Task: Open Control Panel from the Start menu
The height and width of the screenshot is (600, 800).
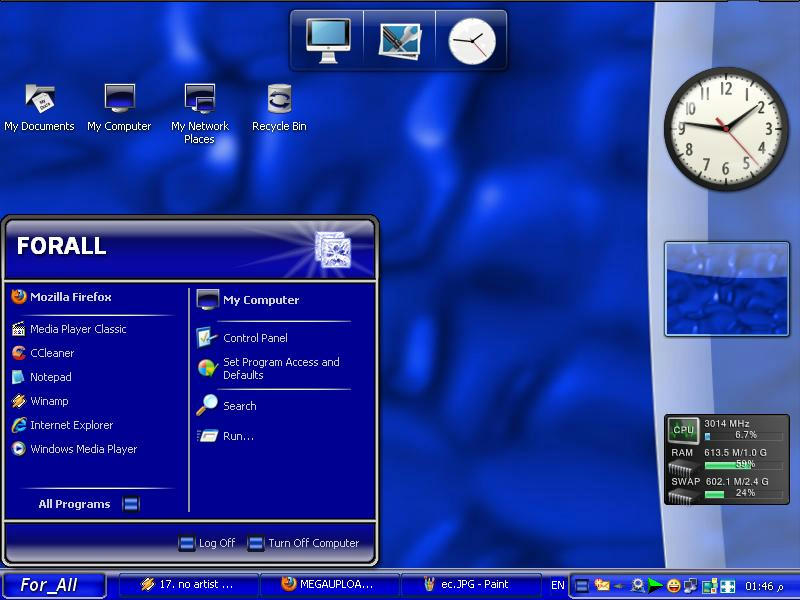Action: [x=242, y=338]
